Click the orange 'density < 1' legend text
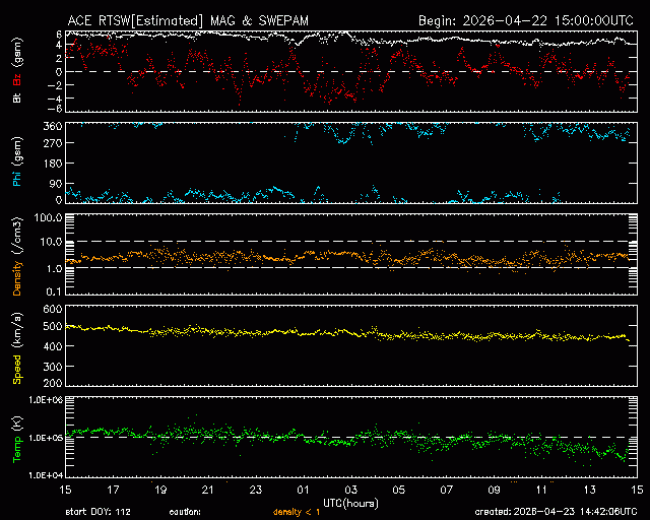 point(296,512)
